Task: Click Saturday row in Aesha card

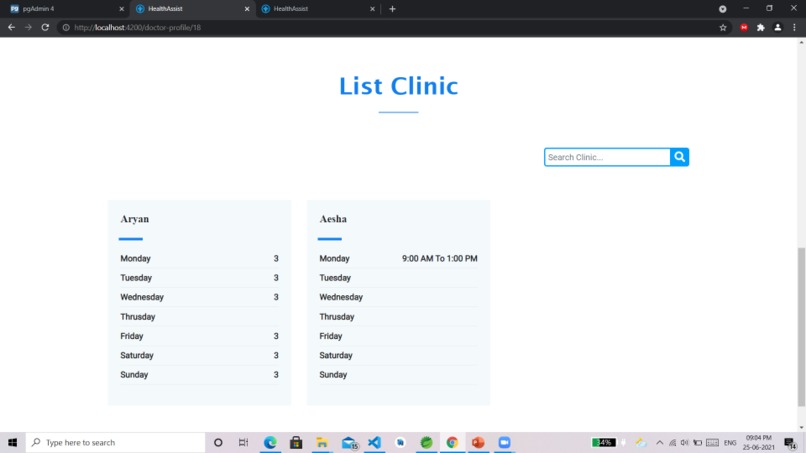Action: coord(398,355)
